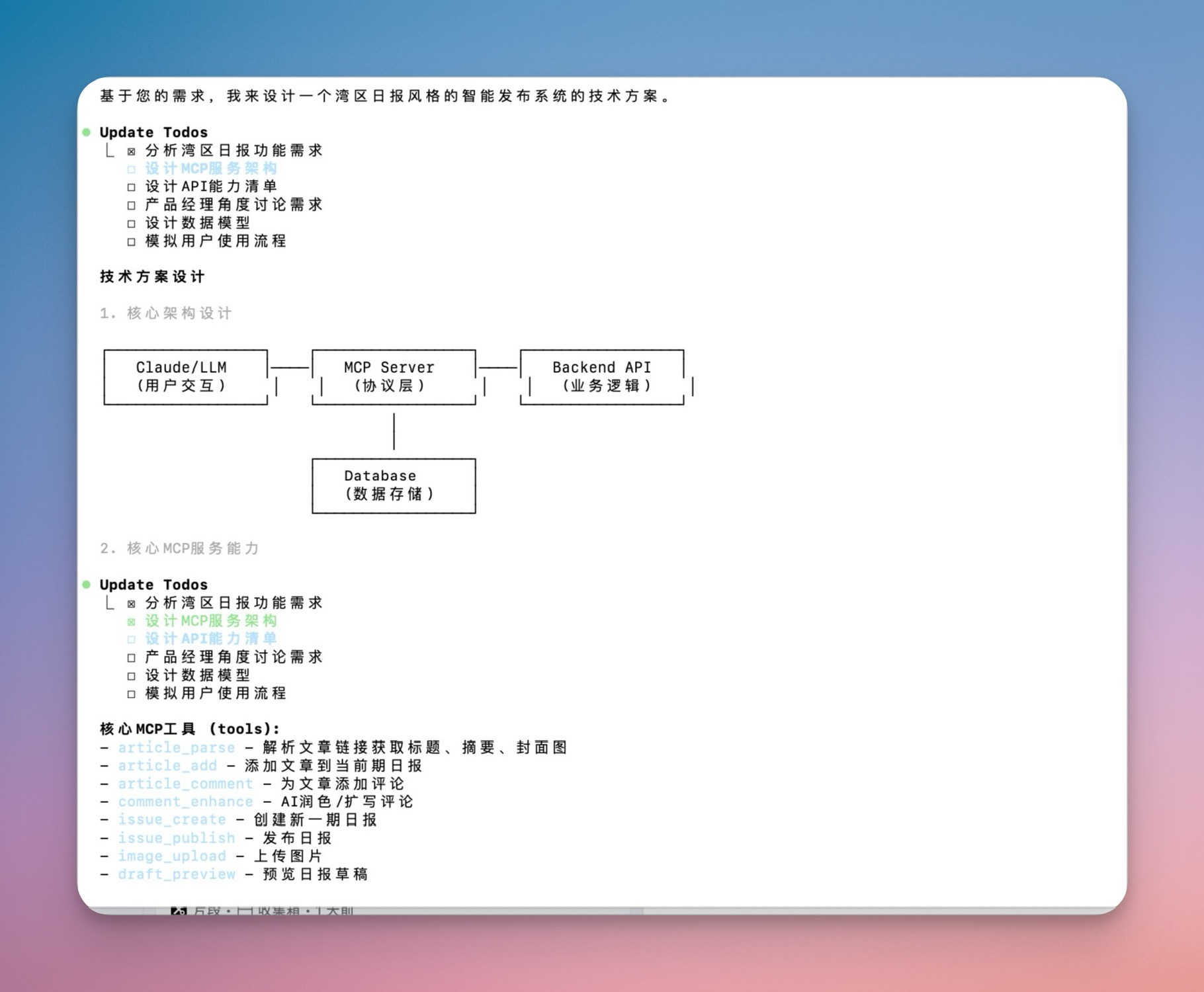Select the 2. 核心MCP服务能力 heading
The width and height of the screenshot is (1204, 992).
tap(179, 548)
